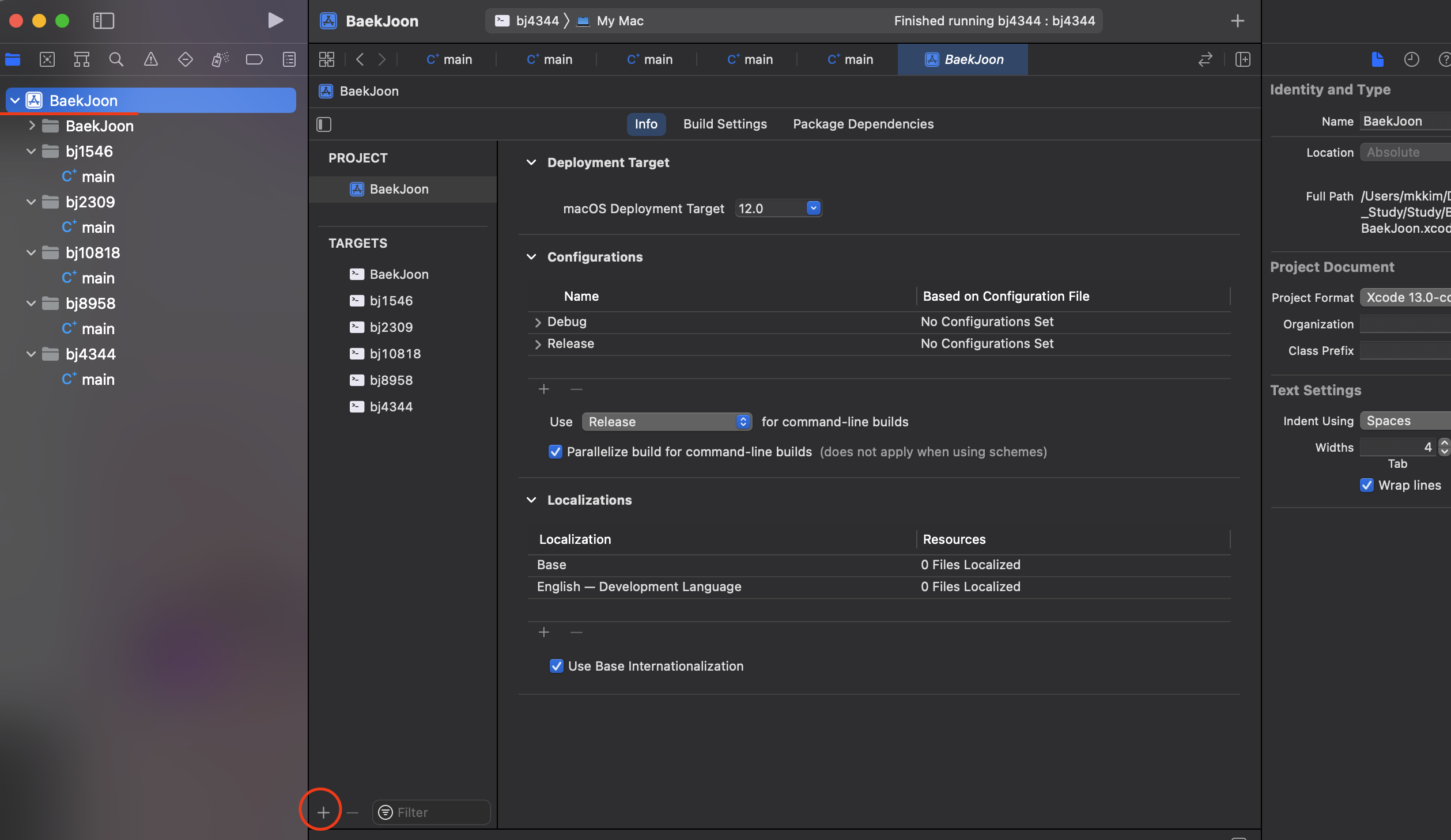This screenshot has width=1451, height=840.
Task: Toggle the navigator sidebar icon in toolbar
Action: [104, 21]
